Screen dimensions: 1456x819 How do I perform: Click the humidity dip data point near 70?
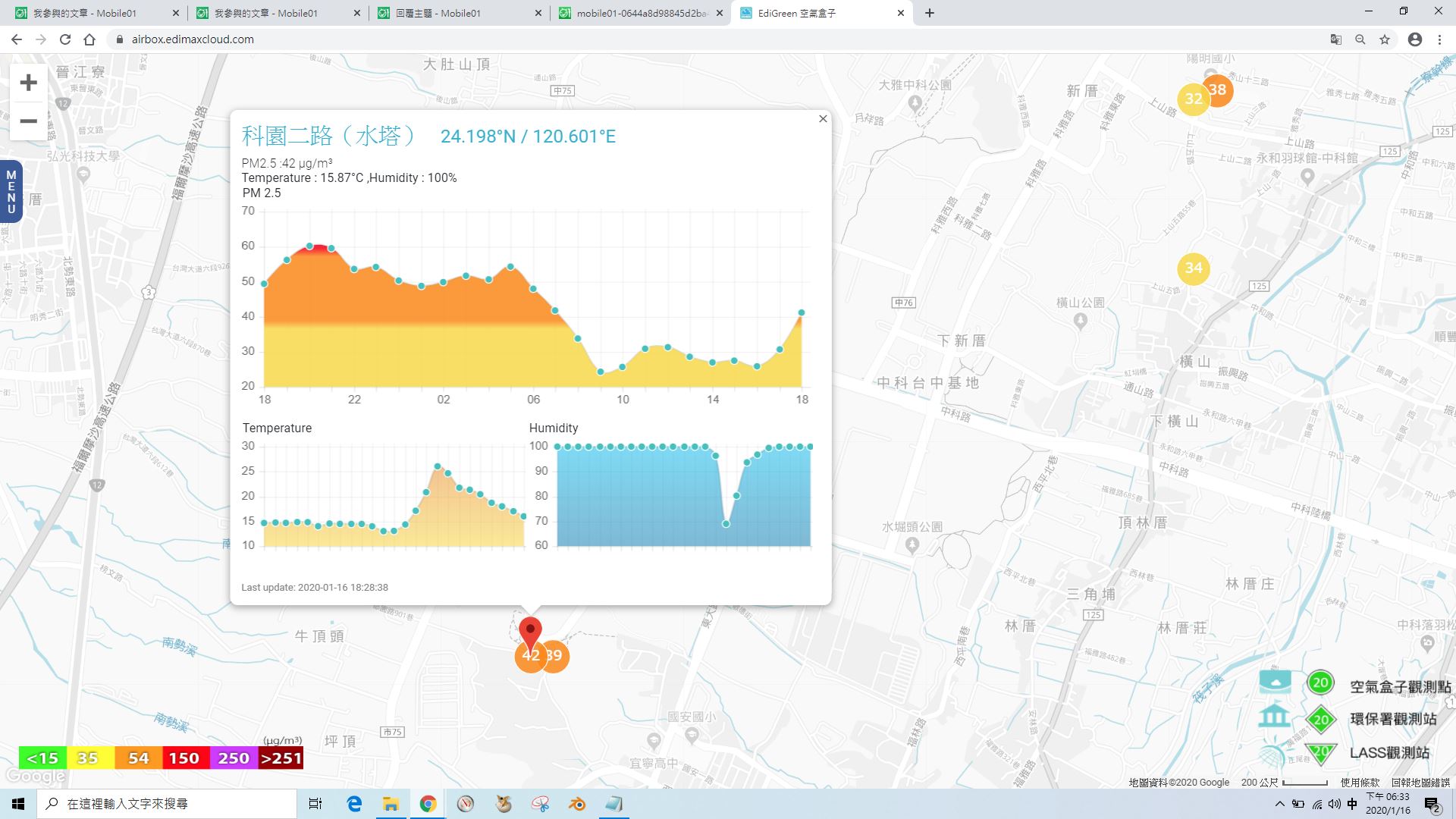pyautogui.click(x=726, y=524)
